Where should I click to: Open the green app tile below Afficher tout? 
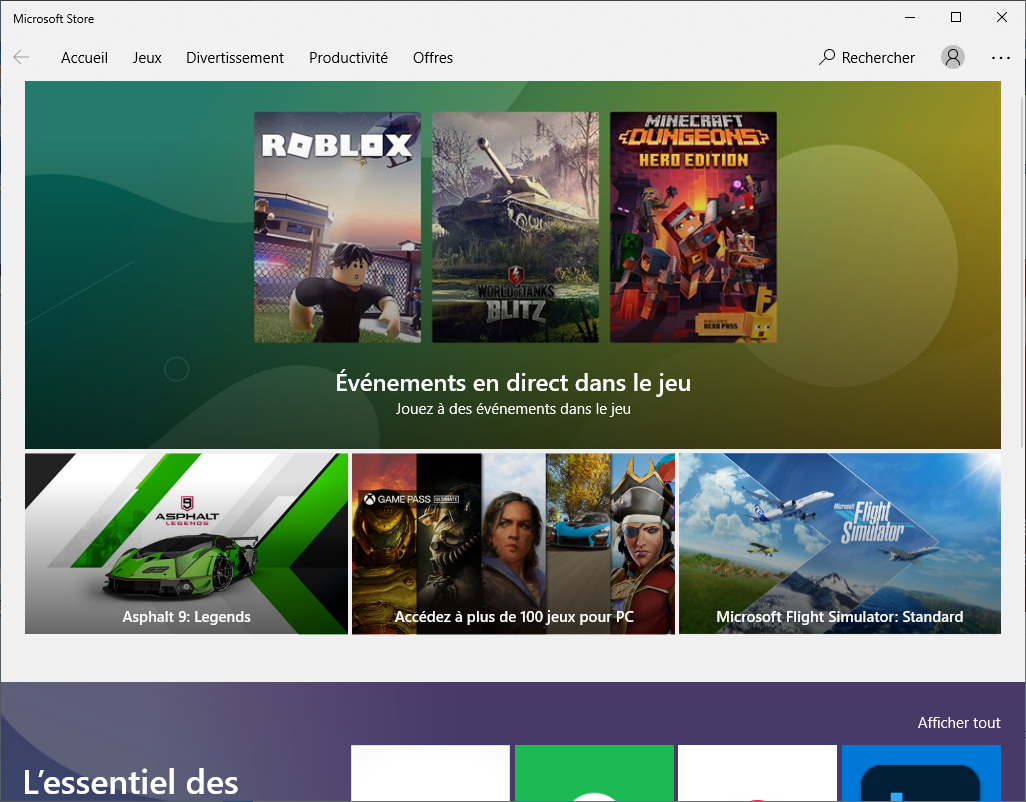[594, 773]
